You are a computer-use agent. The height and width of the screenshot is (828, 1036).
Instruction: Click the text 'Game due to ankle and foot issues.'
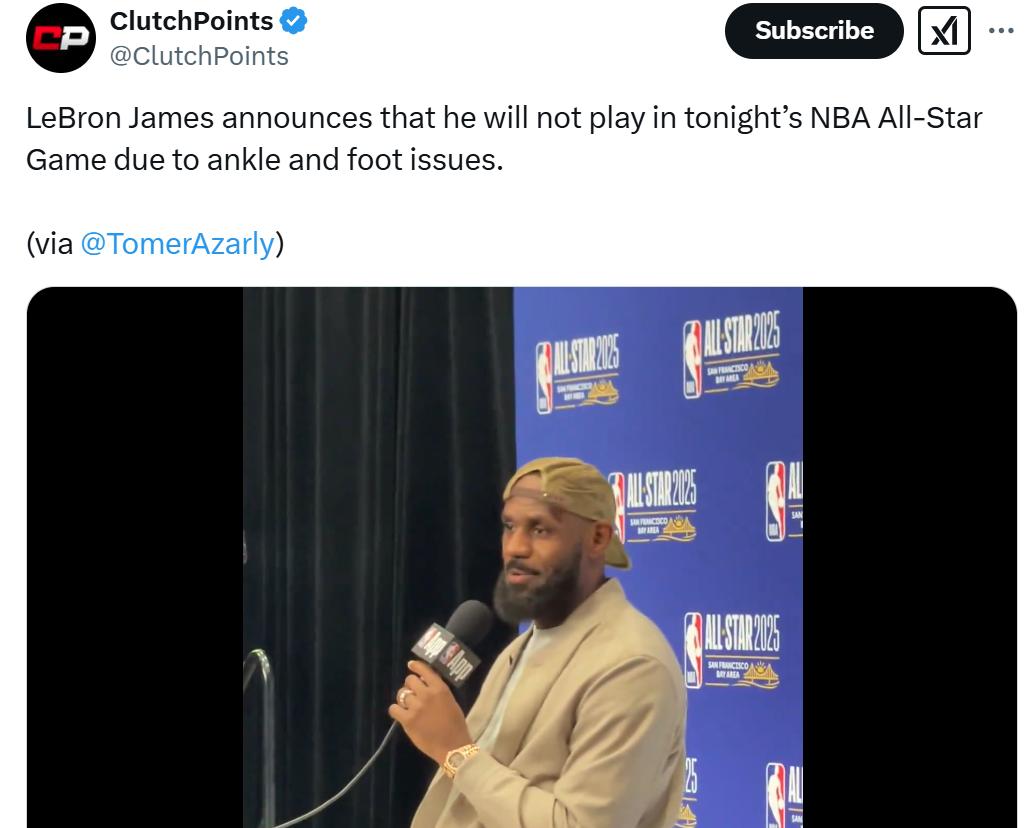(x=264, y=160)
